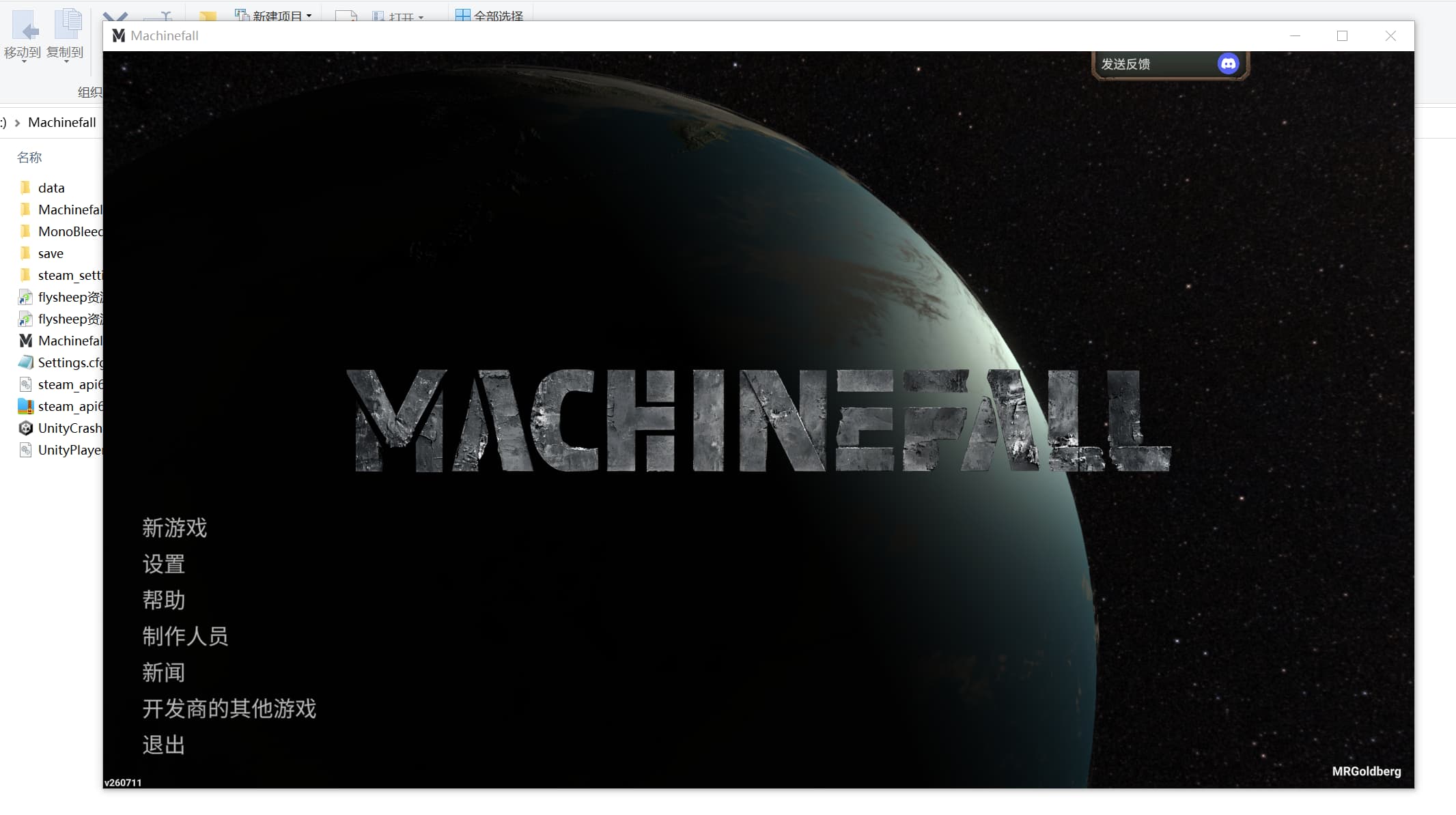The height and width of the screenshot is (815, 1456).
Task: Select the UnityCrash file in File Explorer
Action: click(60, 428)
